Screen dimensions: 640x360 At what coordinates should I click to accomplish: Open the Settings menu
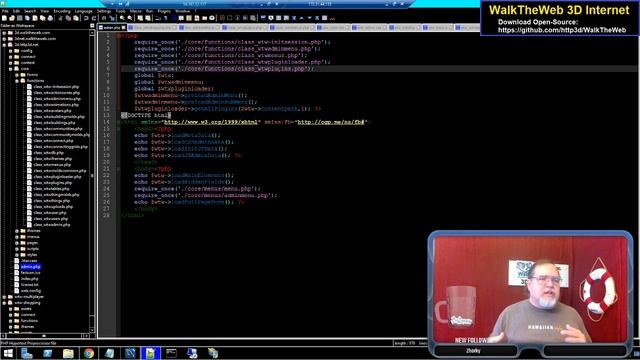(x=104, y=11)
